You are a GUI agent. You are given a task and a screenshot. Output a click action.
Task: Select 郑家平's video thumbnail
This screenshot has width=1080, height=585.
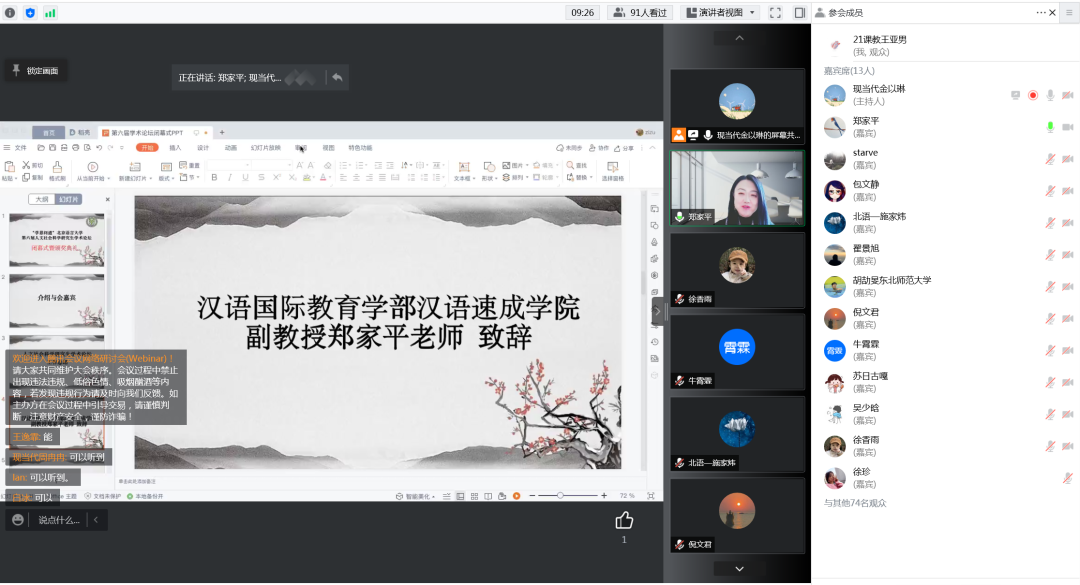[737, 189]
